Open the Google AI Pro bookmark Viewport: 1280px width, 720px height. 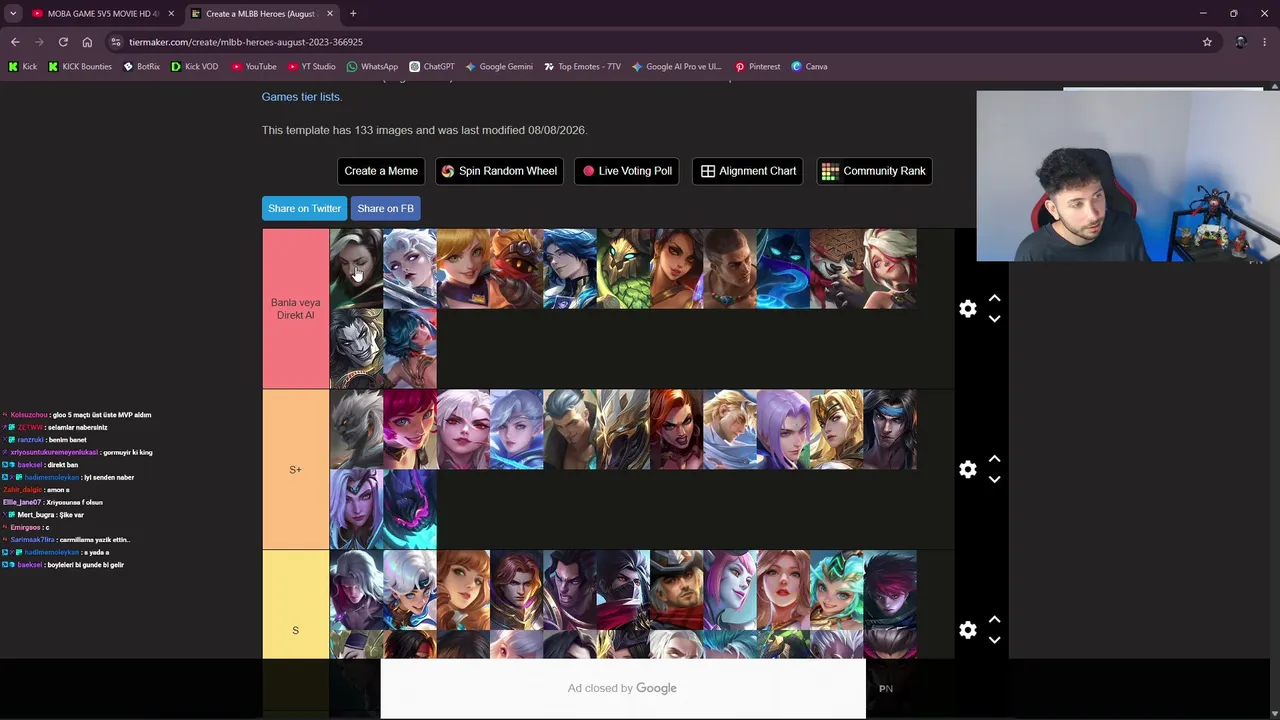click(x=677, y=66)
